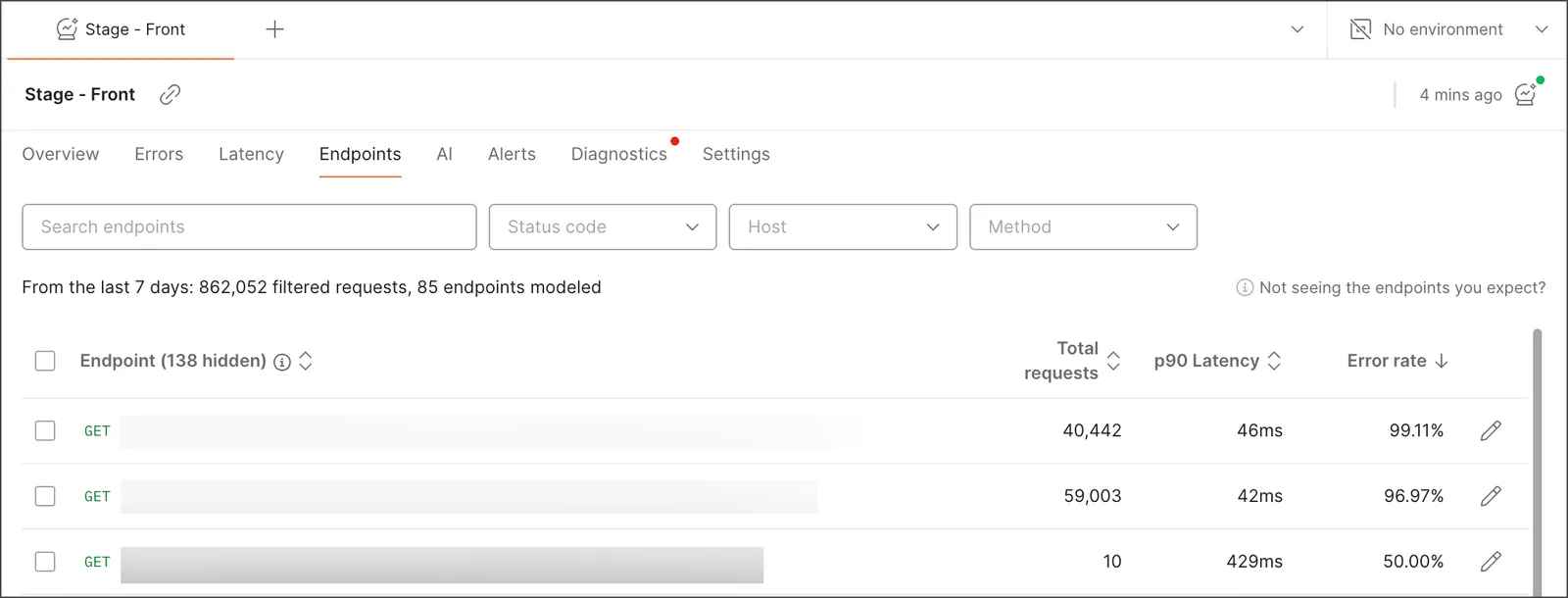Sort by p90 Latency column
This screenshot has width=1568, height=598.
point(1274,361)
